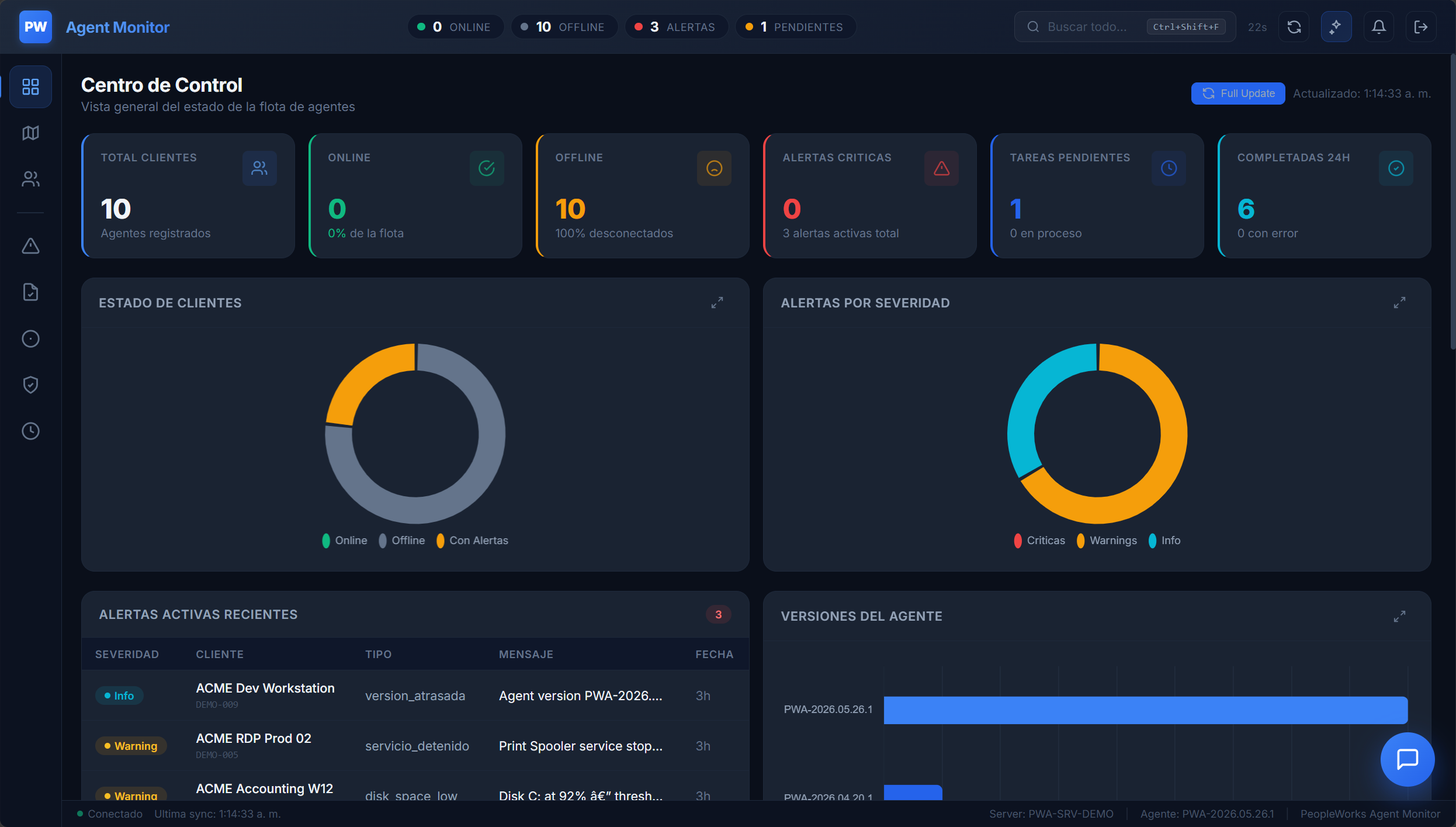Click Print Spooler service message cell

click(x=580, y=746)
